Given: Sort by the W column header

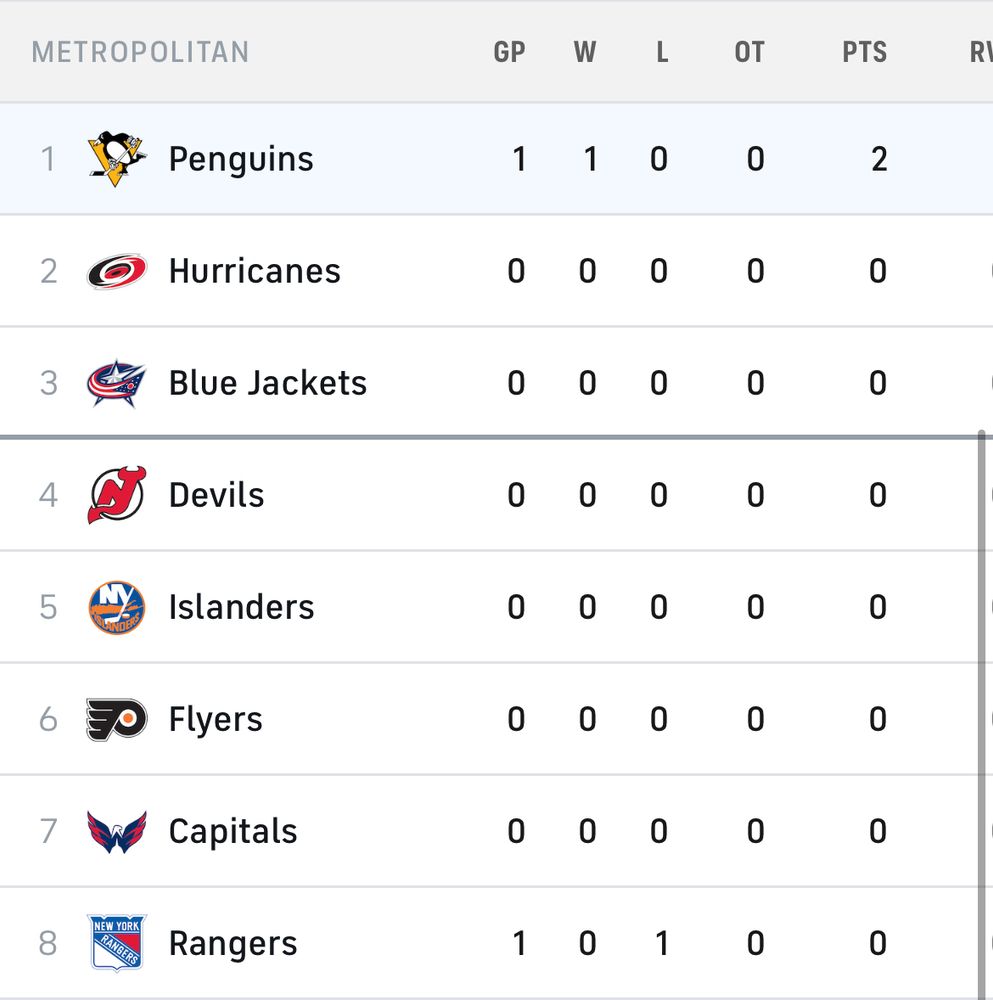Looking at the screenshot, I should (585, 52).
